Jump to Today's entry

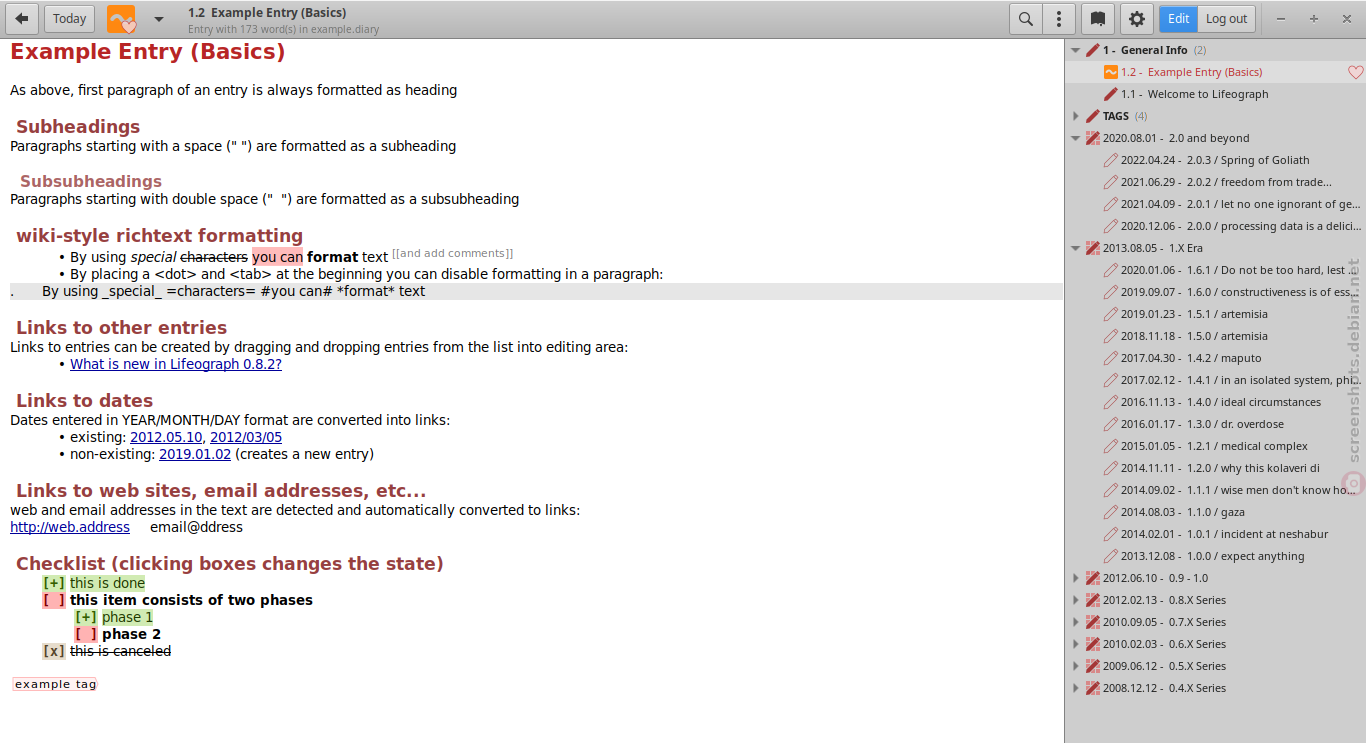tap(69, 19)
